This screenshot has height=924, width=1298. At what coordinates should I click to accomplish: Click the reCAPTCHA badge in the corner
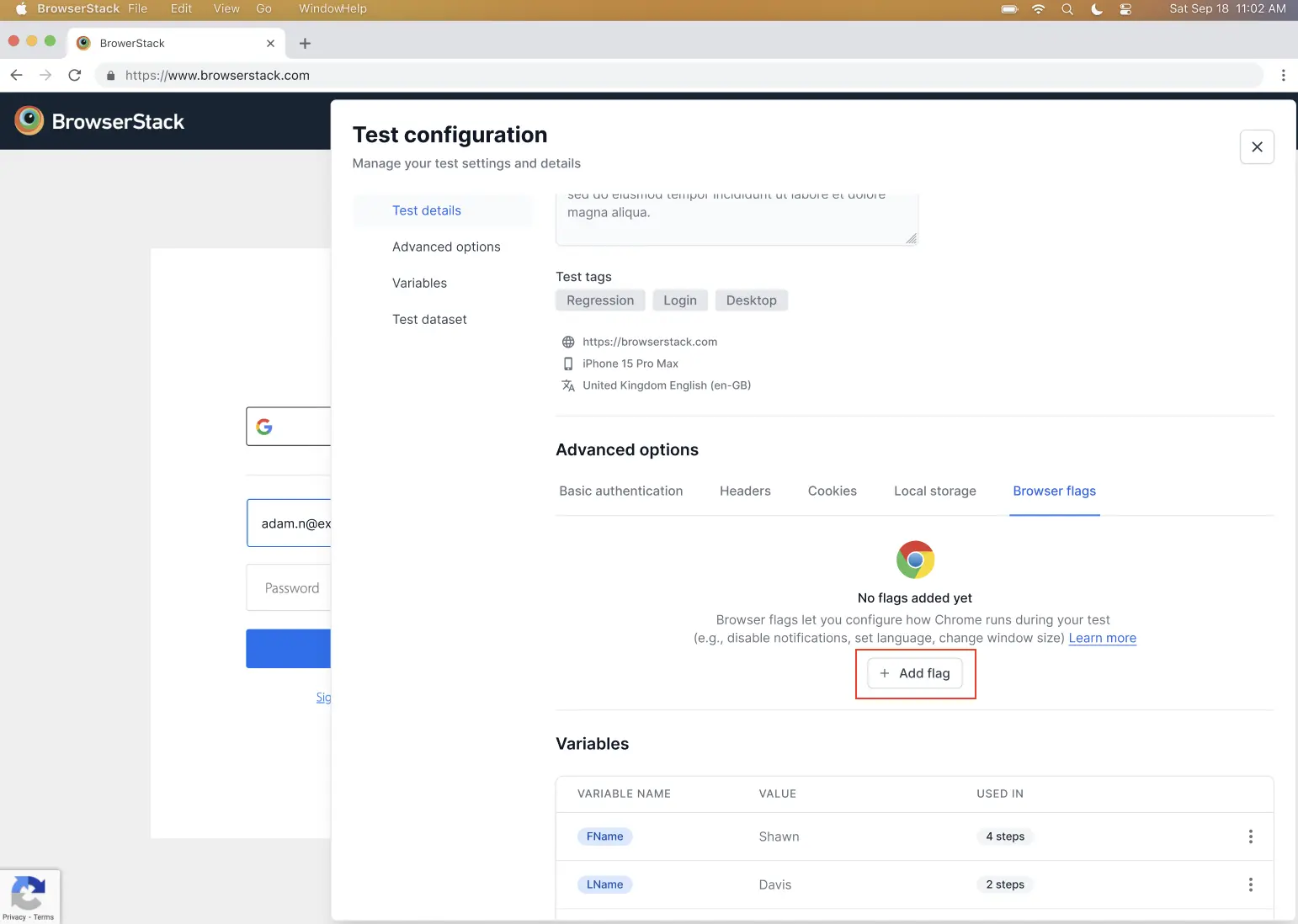pyautogui.click(x=29, y=896)
